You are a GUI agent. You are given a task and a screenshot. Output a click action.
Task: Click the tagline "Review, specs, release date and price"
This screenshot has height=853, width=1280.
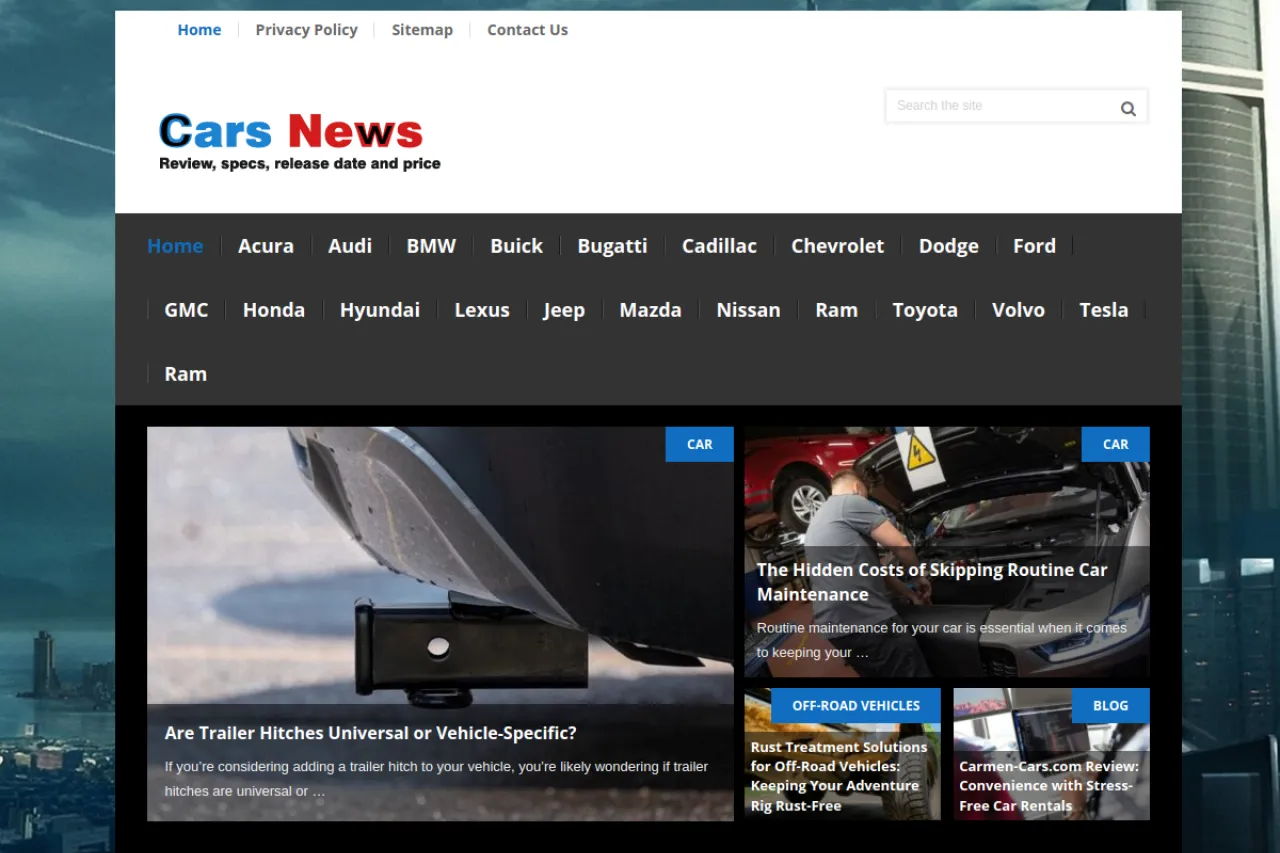(x=300, y=163)
